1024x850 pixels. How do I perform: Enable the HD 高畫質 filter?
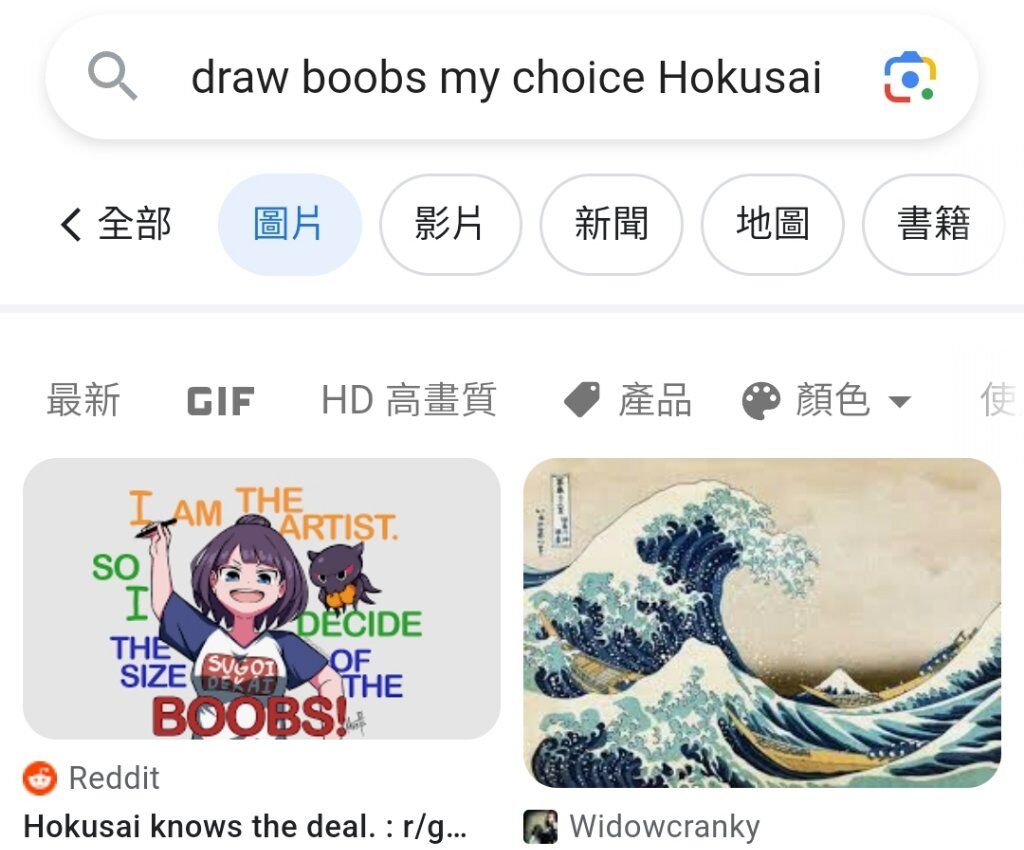(x=409, y=400)
